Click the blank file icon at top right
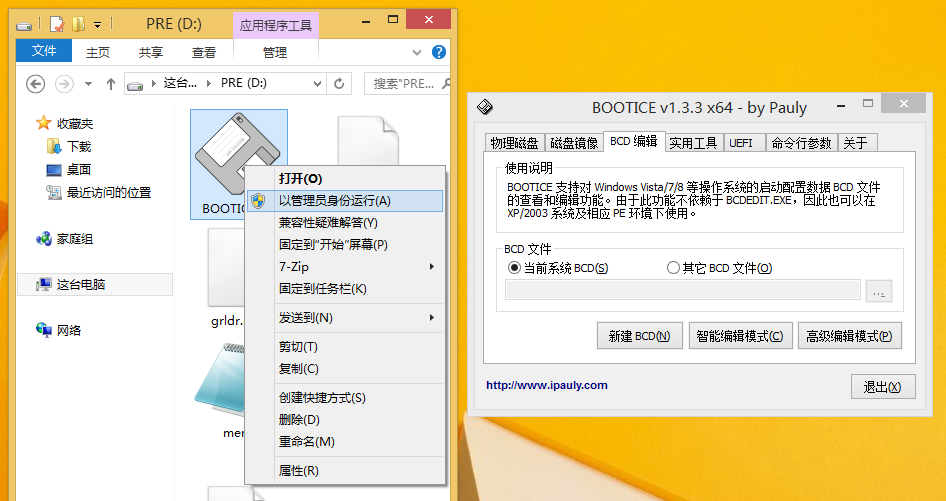The height and width of the screenshot is (501, 946). coord(368,141)
